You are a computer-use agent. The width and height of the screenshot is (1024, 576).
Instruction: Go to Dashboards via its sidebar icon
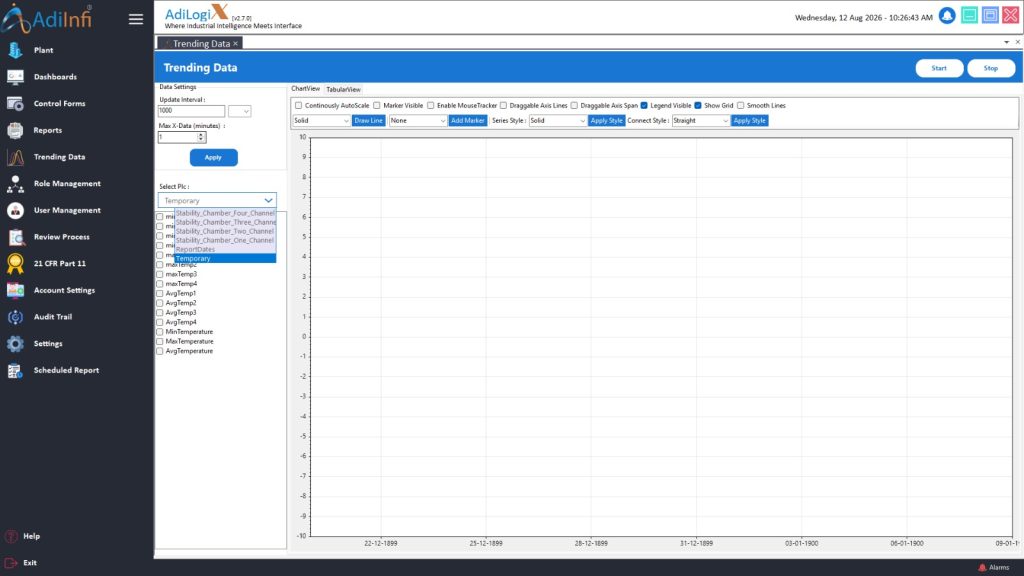pyautogui.click(x=15, y=77)
